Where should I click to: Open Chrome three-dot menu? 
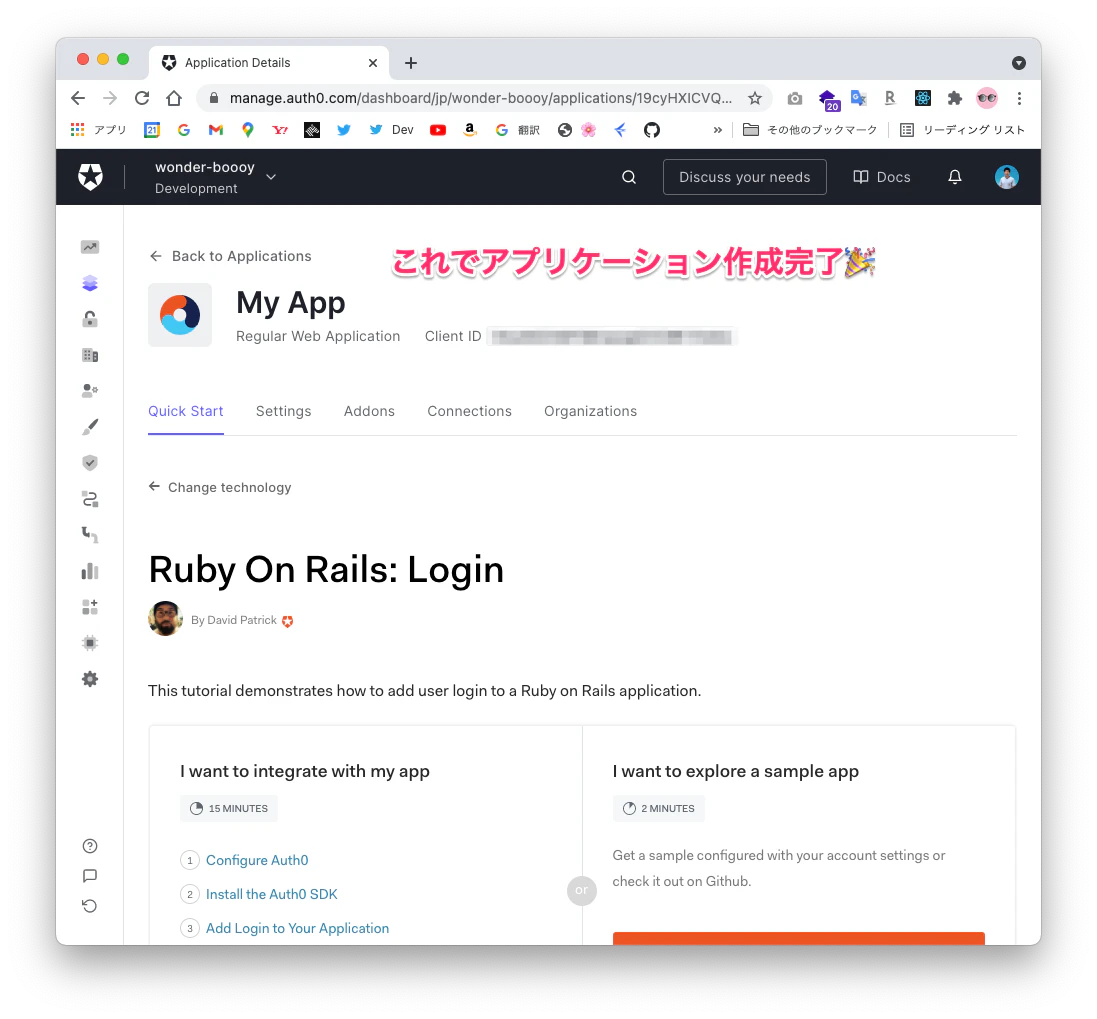point(1019,98)
